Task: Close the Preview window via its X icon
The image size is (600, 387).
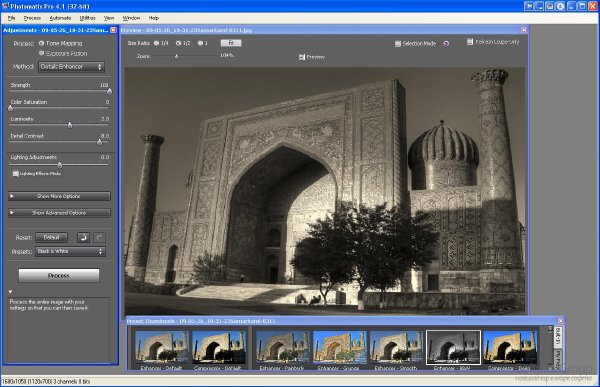Action: click(x=524, y=30)
